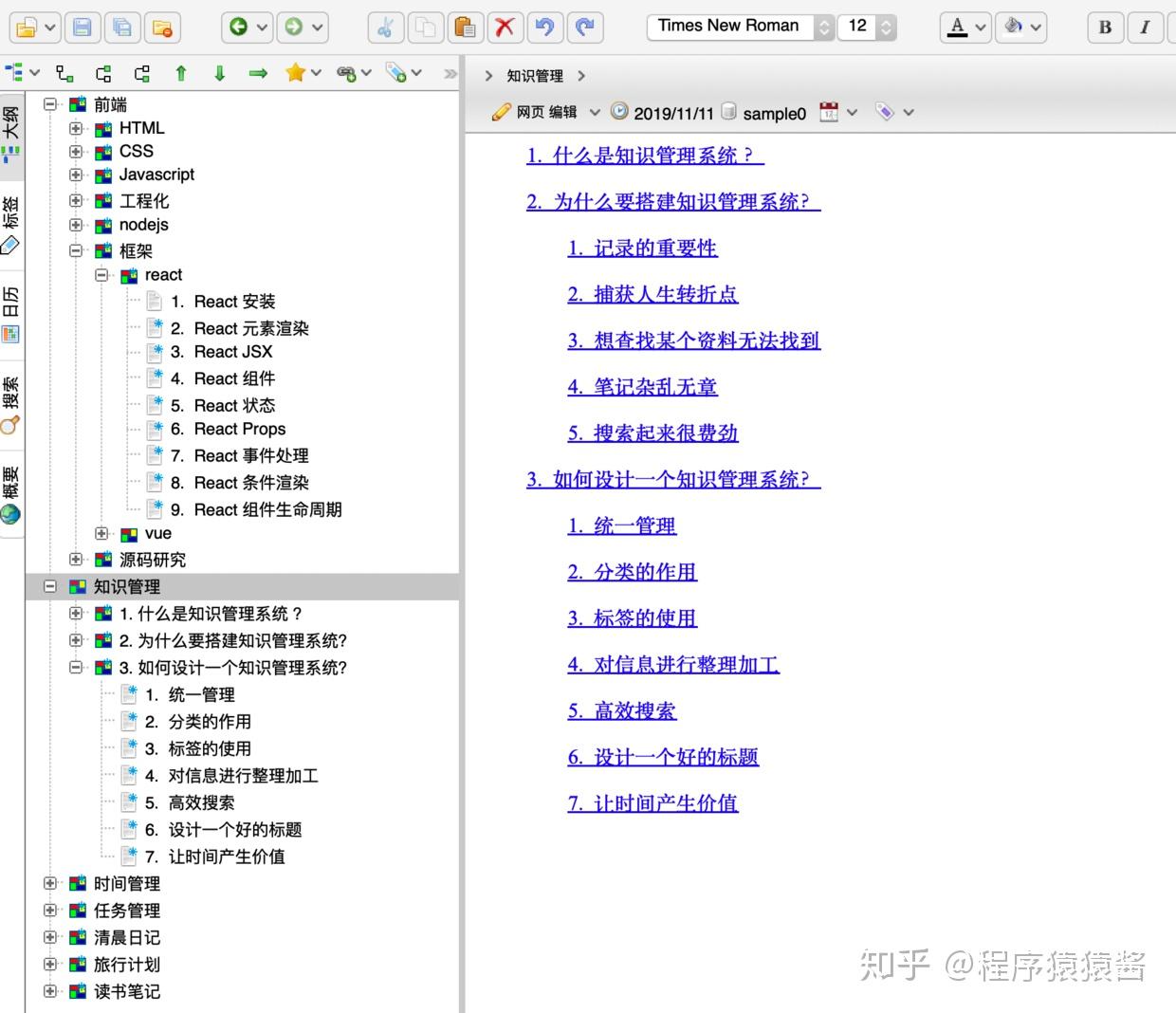Expand the vue tree node
This screenshot has width=1176, height=1013.
pyautogui.click(x=101, y=533)
